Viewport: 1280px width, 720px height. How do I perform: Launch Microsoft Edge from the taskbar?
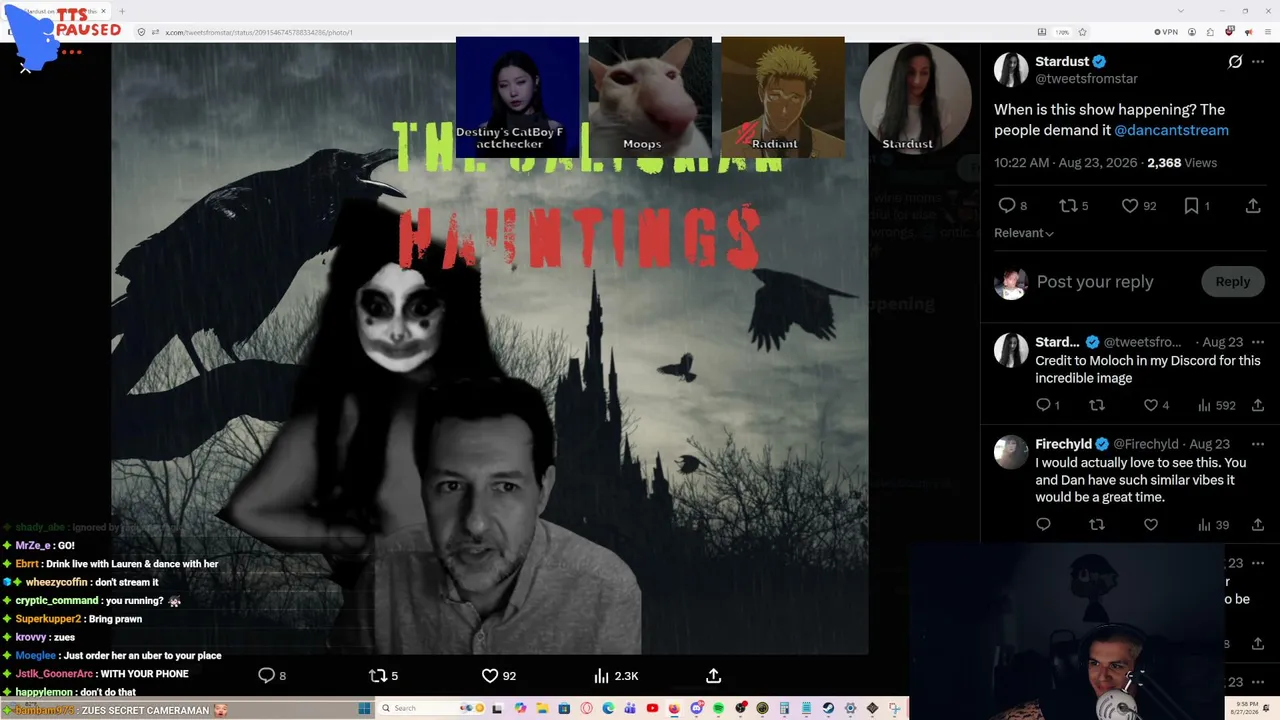click(608, 708)
